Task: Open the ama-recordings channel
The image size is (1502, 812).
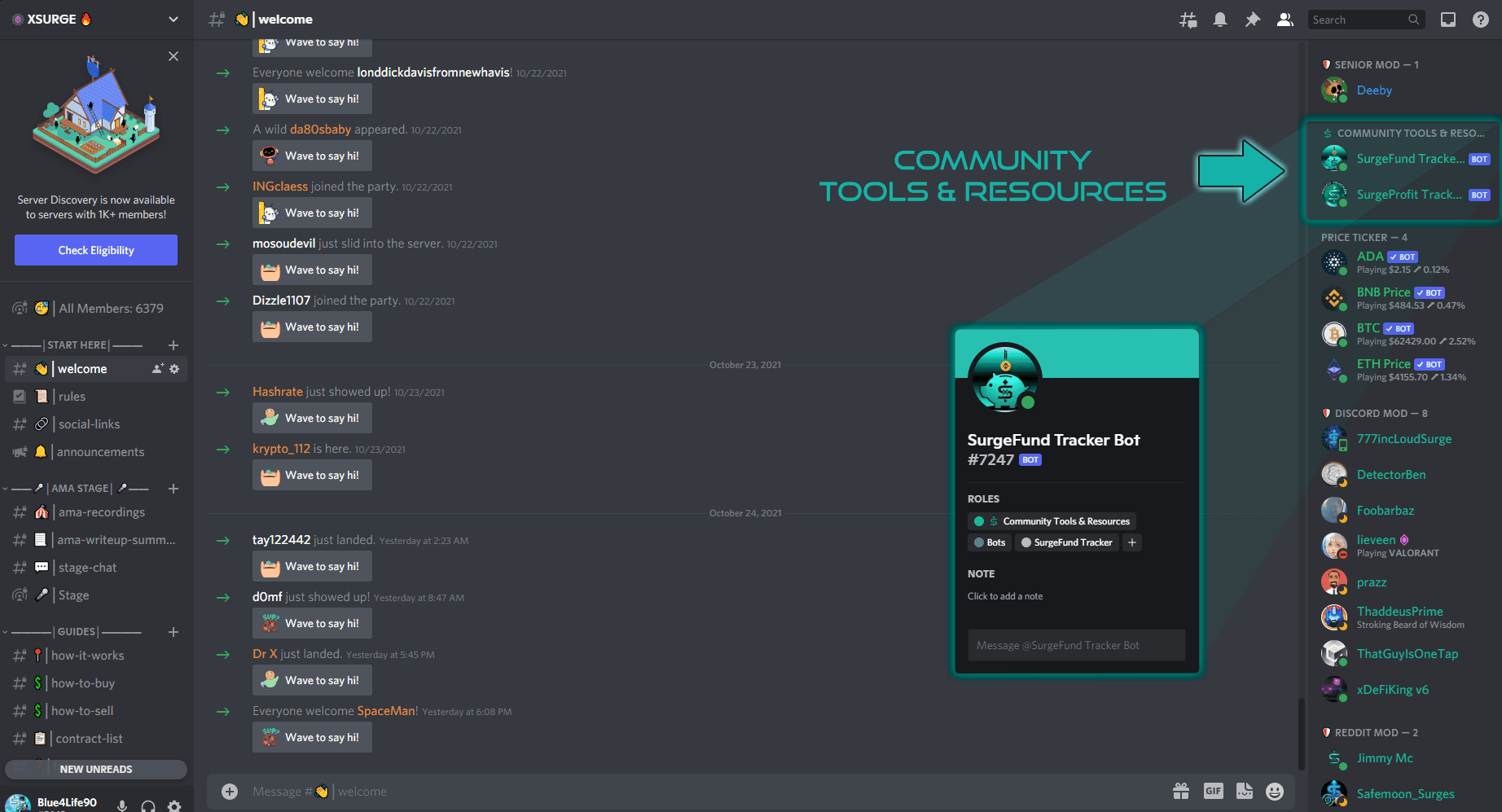Action: (96, 512)
